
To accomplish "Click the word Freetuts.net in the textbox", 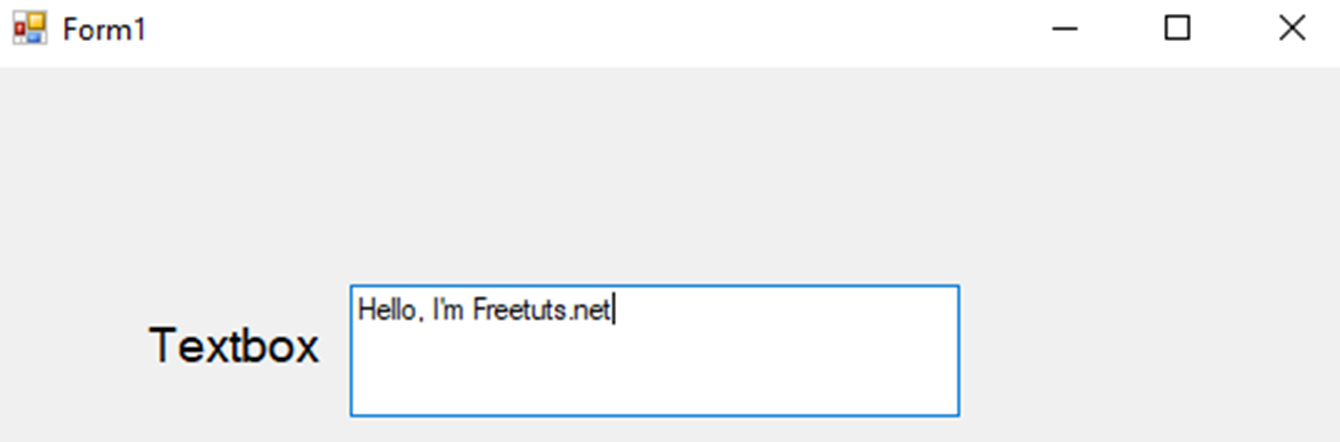I will click(x=540, y=310).
